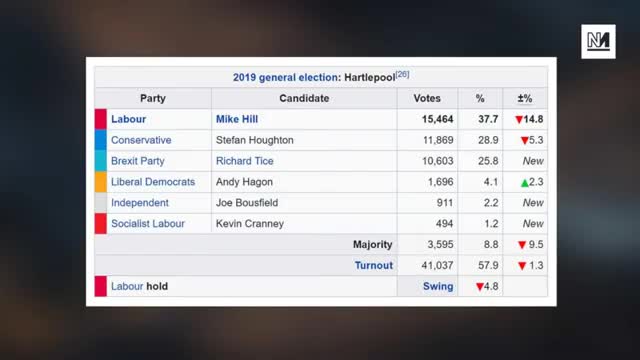Open the 2019 general election link
This screenshot has width=640, height=360.
pos(285,78)
